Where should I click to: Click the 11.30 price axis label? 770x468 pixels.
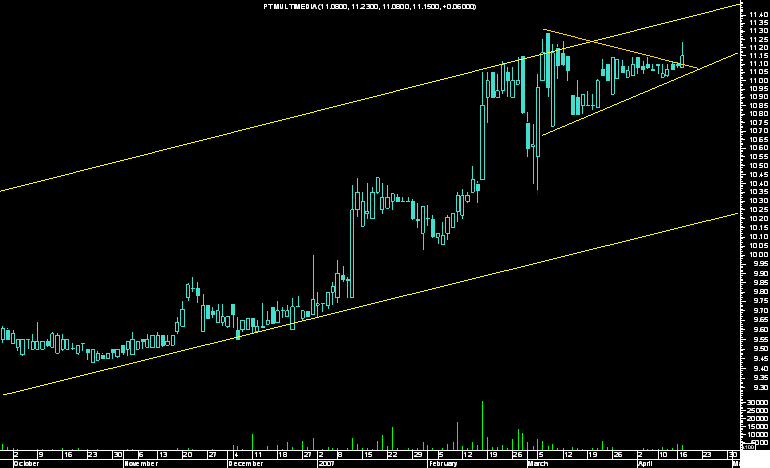(758, 31)
